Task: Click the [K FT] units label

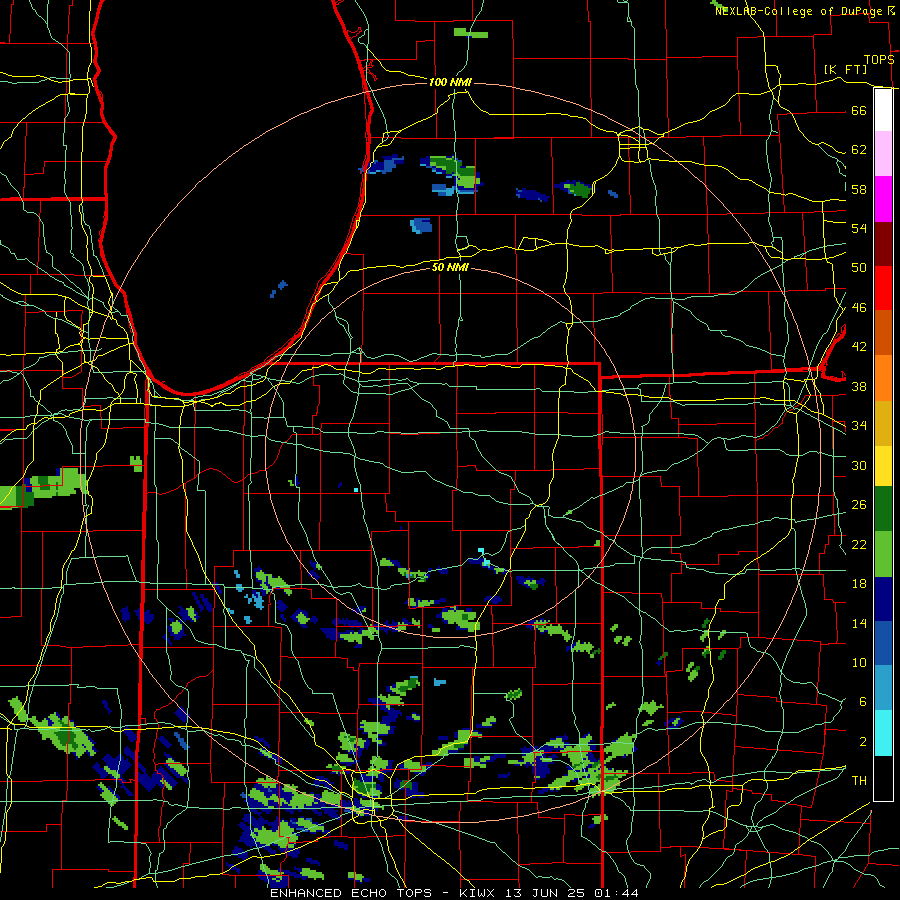Action: pyautogui.click(x=845, y=69)
